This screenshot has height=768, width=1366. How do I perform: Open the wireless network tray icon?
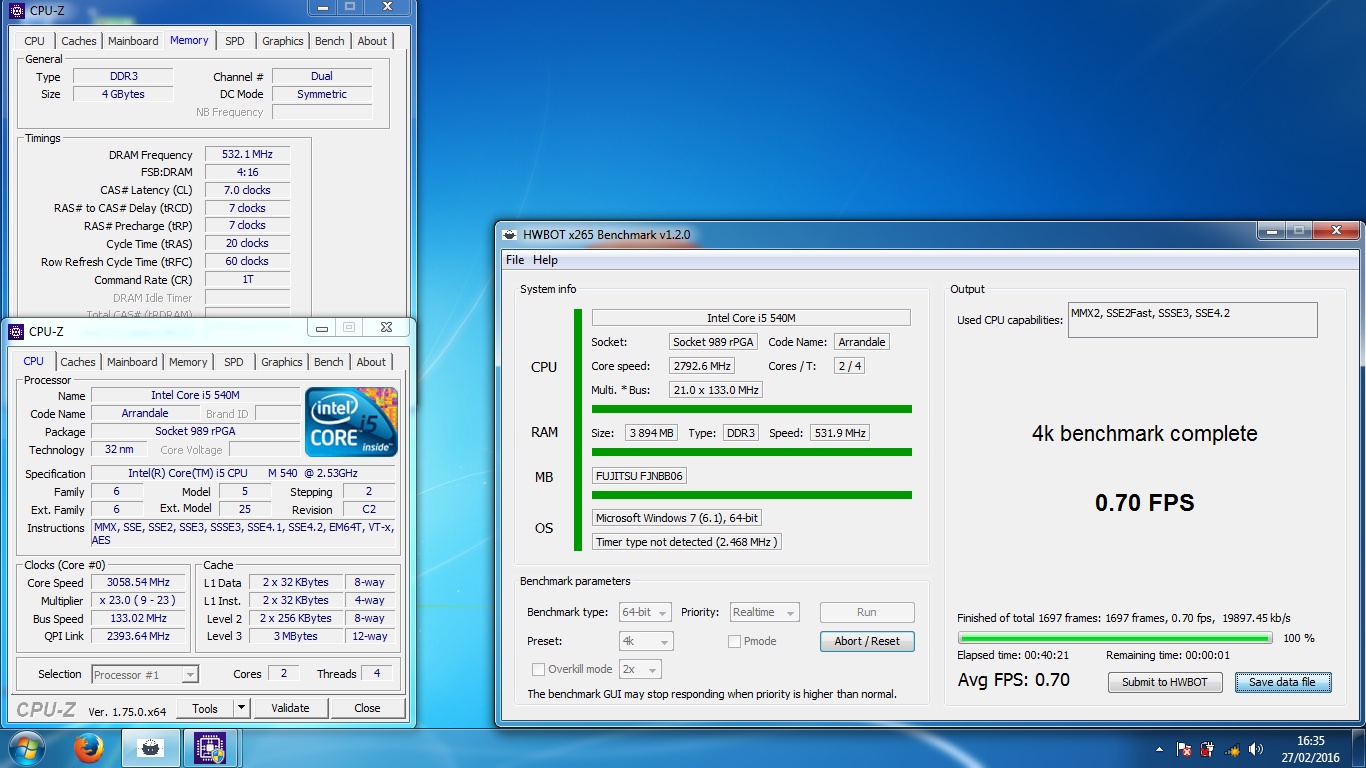point(1232,749)
